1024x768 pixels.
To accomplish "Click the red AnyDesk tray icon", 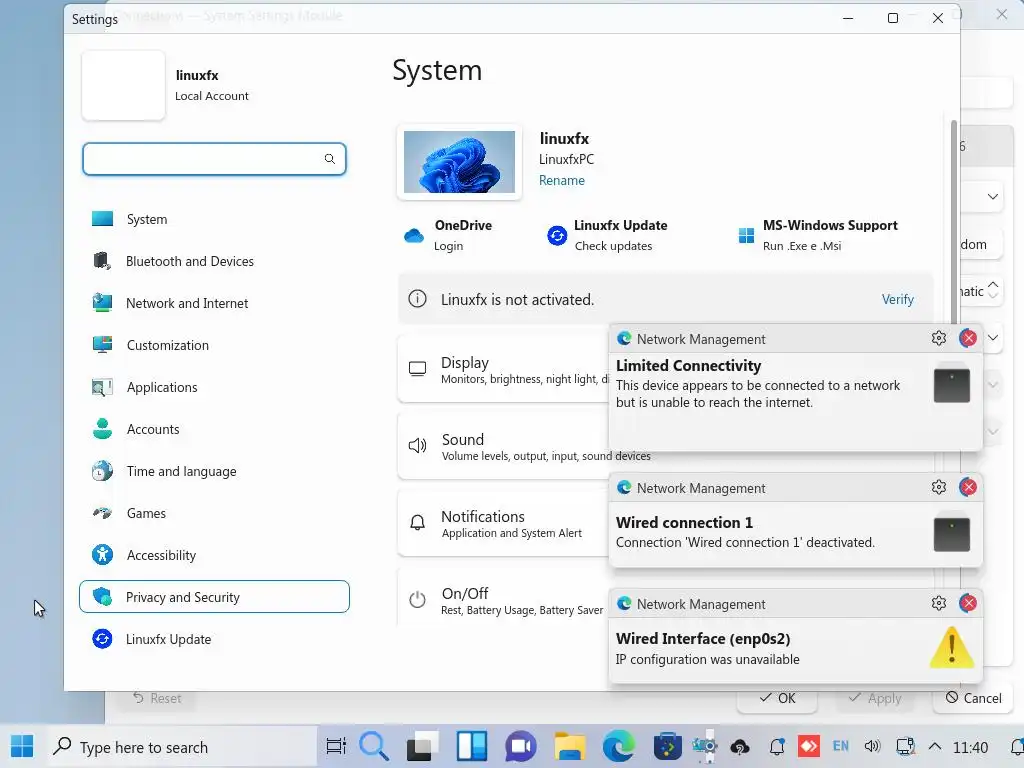I will [808, 746].
